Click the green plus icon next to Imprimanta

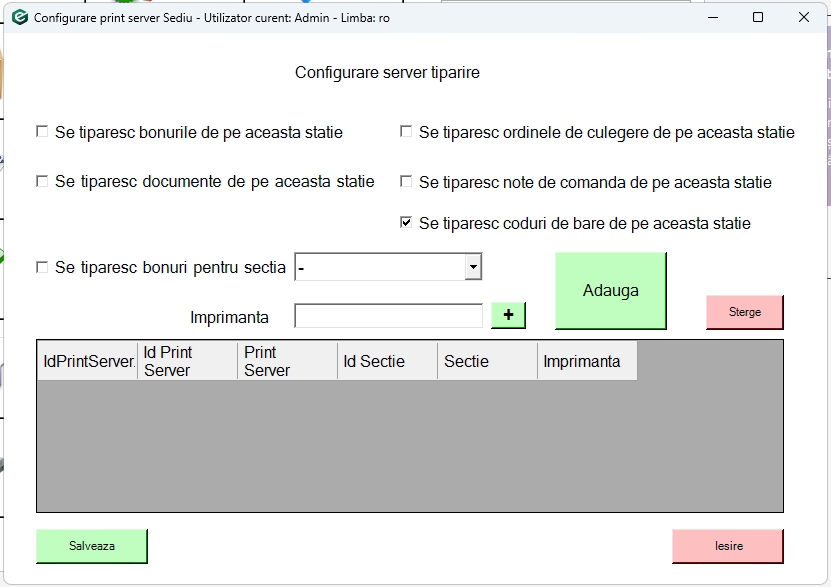click(x=508, y=315)
